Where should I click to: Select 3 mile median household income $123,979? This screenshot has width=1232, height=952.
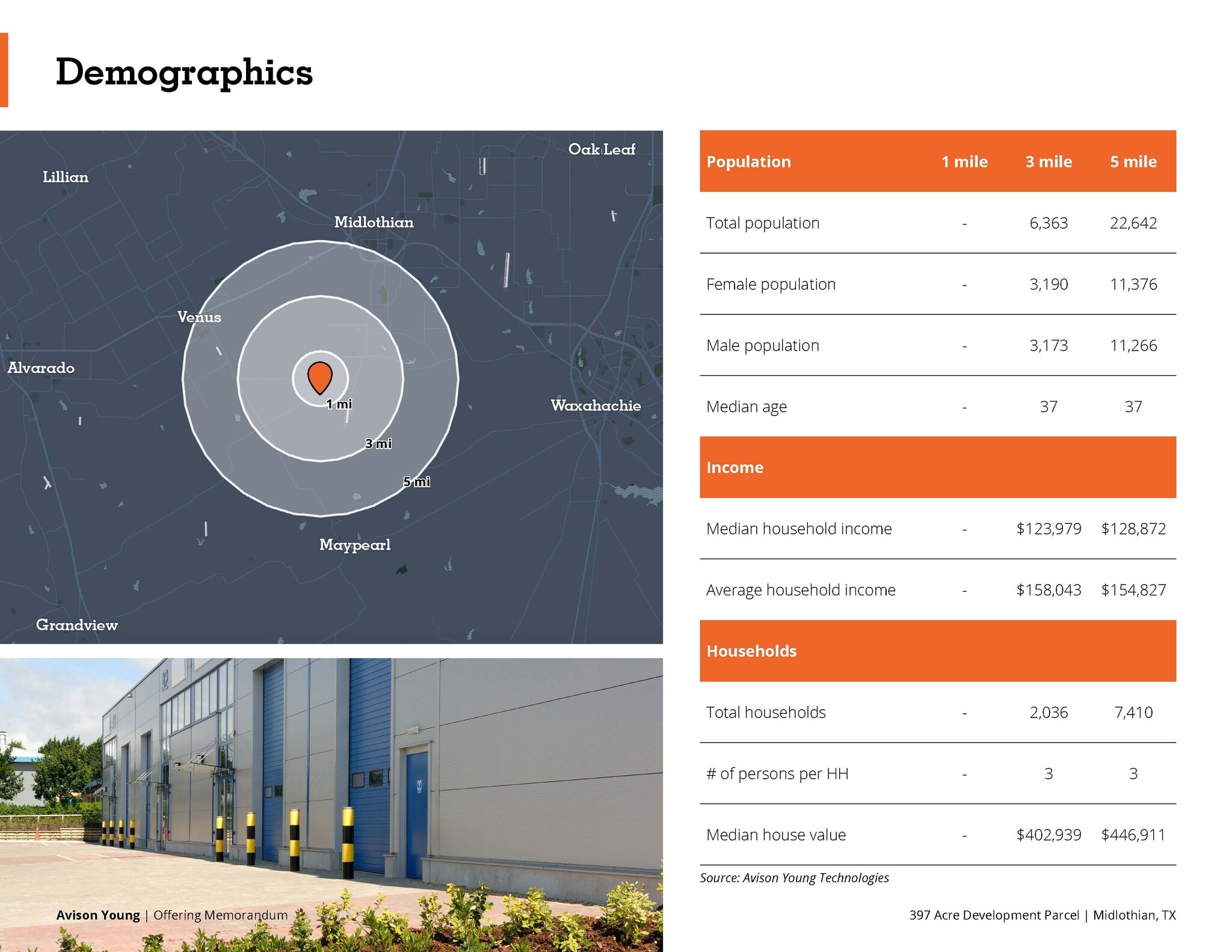pyautogui.click(x=1049, y=529)
